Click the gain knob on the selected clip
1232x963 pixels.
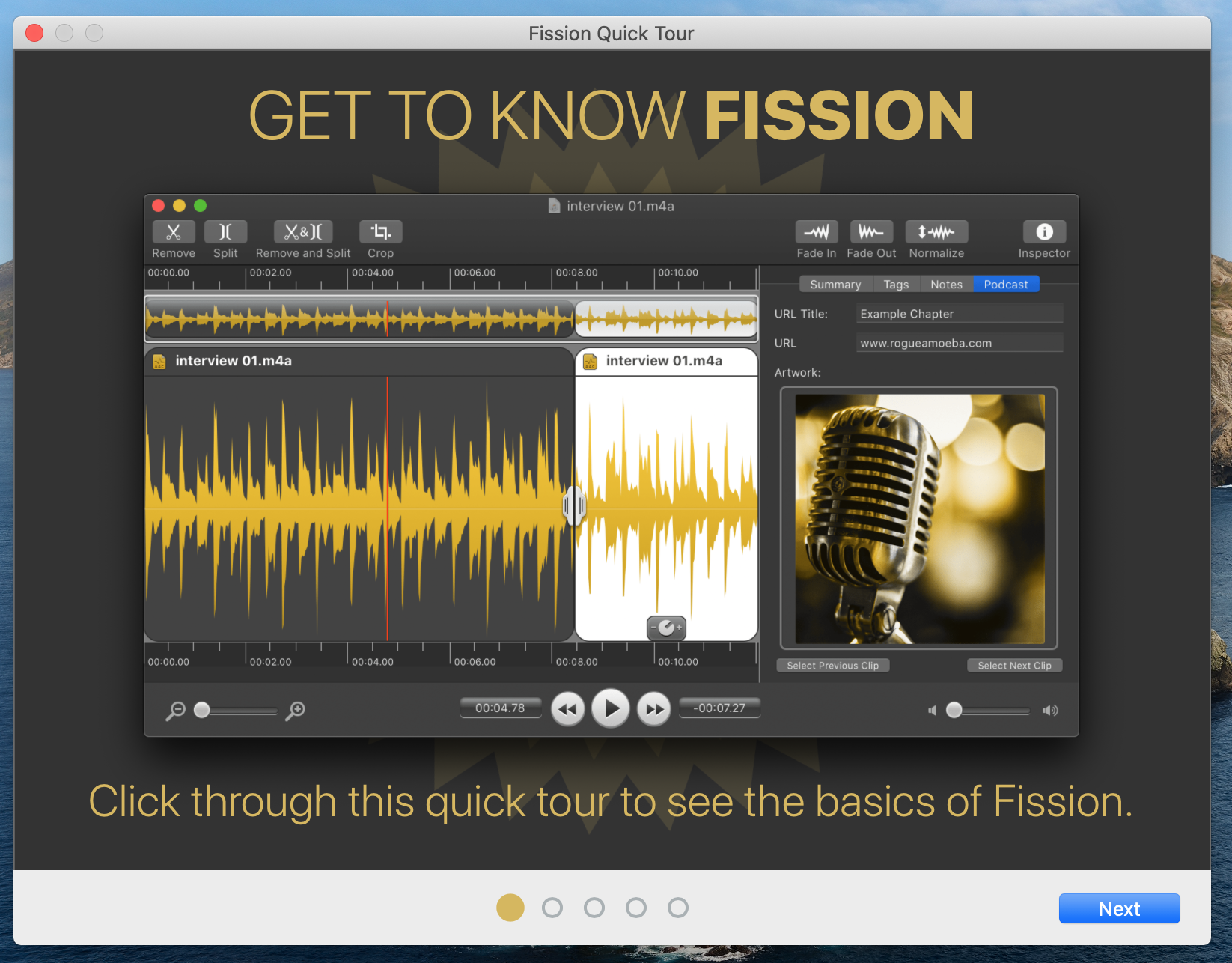tap(666, 628)
